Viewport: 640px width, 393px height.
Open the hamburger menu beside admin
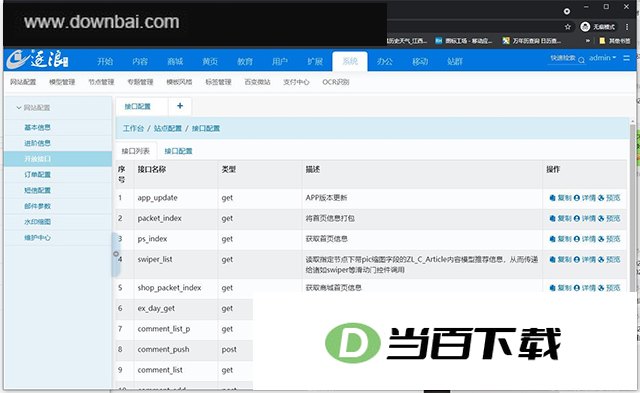click(x=627, y=58)
